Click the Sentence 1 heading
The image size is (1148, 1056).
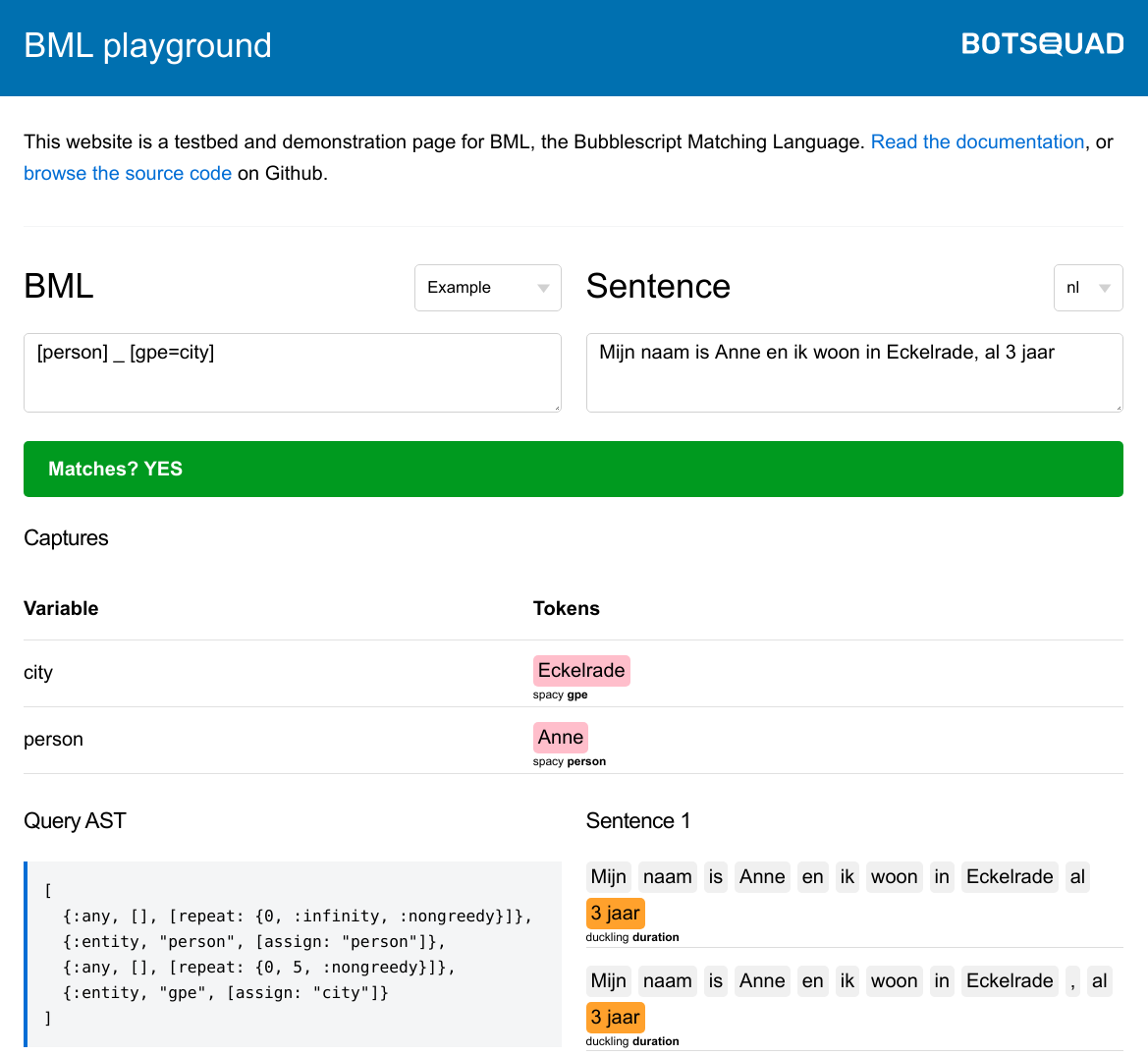[x=637, y=821]
